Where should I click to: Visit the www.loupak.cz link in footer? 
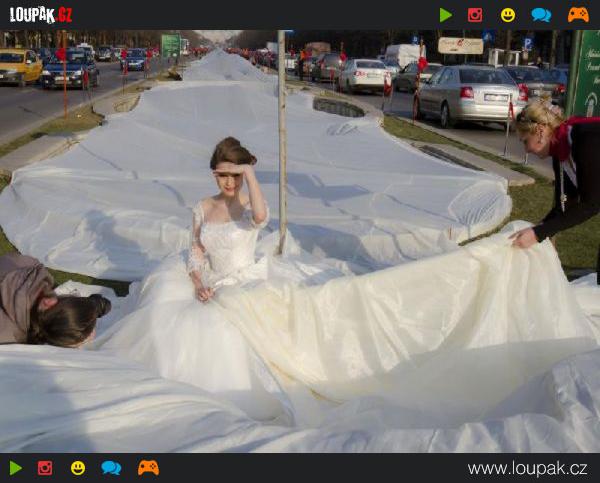pyautogui.click(x=527, y=468)
